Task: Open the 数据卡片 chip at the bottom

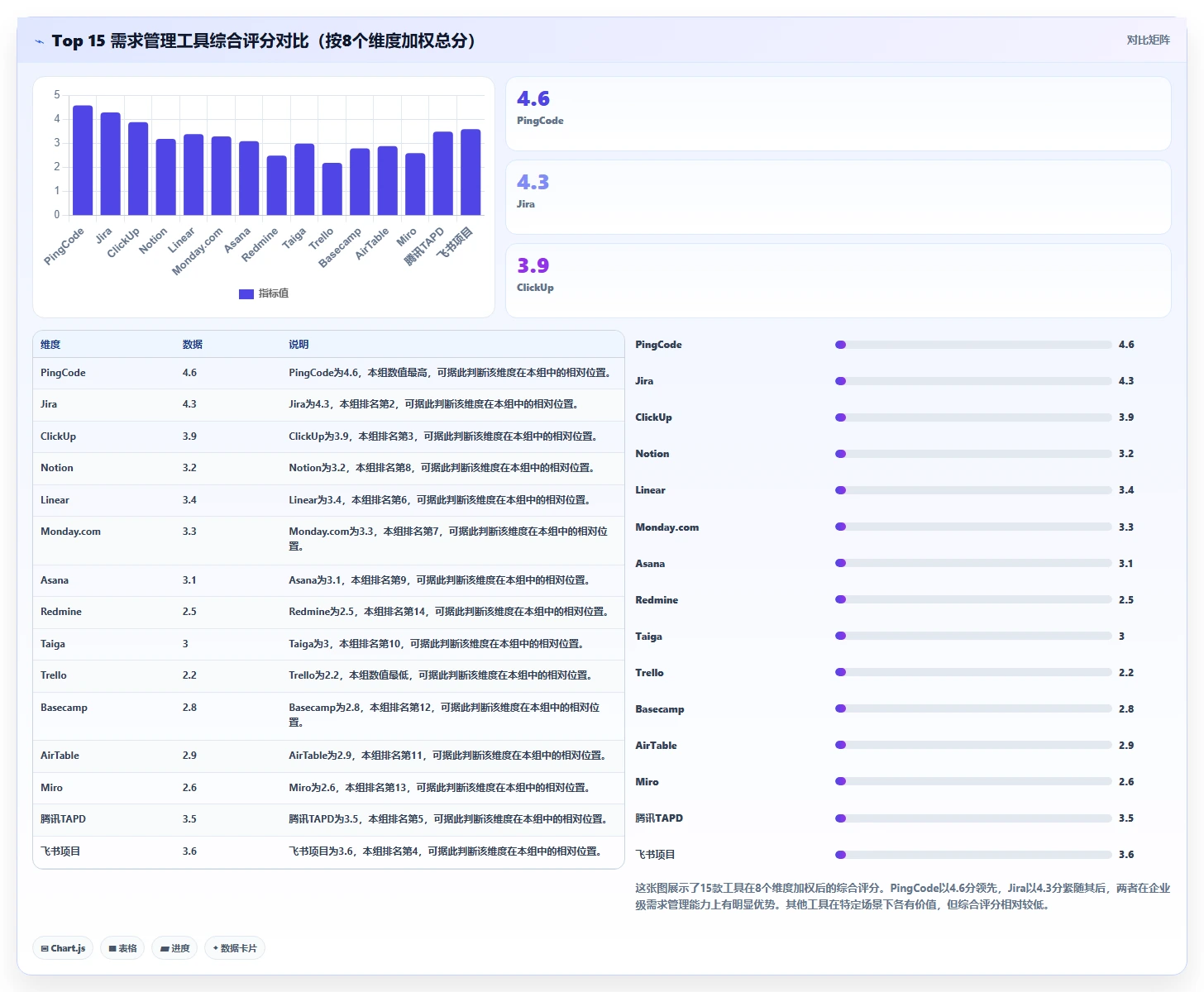Action: coord(235,948)
